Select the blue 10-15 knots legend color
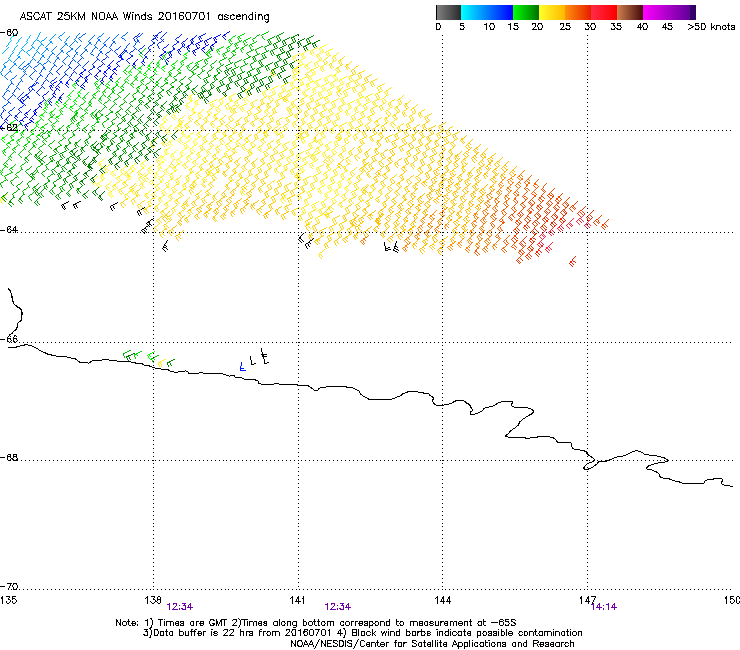Viewport: 740px width, 650px height. pyautogui.click(x=500, y=12)
